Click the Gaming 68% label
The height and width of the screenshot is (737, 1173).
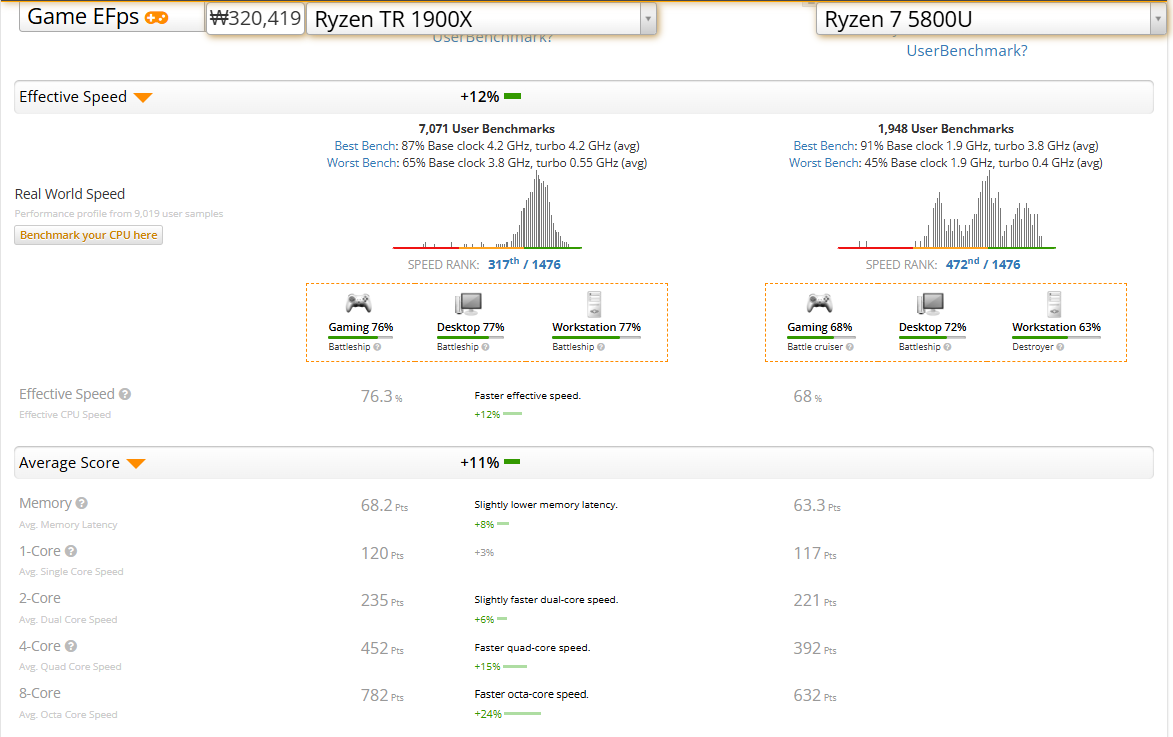pos(819,327)
